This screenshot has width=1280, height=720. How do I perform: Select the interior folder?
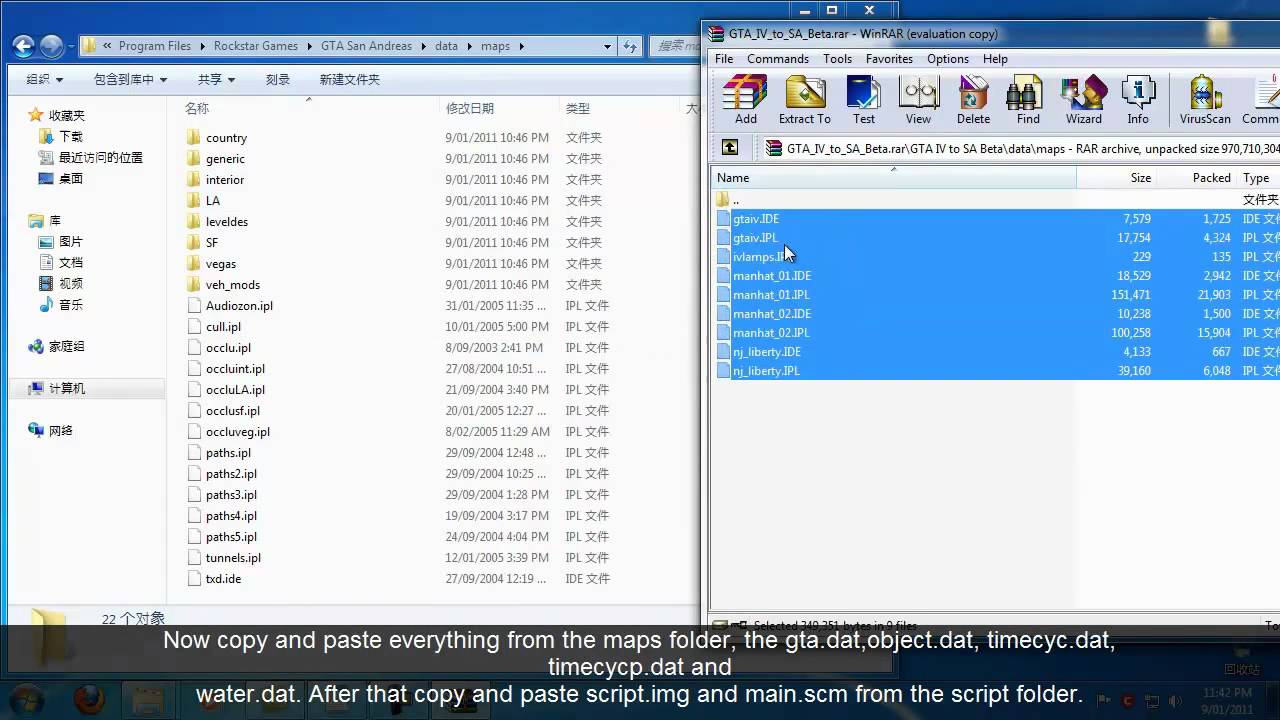(x=225, y=179)
